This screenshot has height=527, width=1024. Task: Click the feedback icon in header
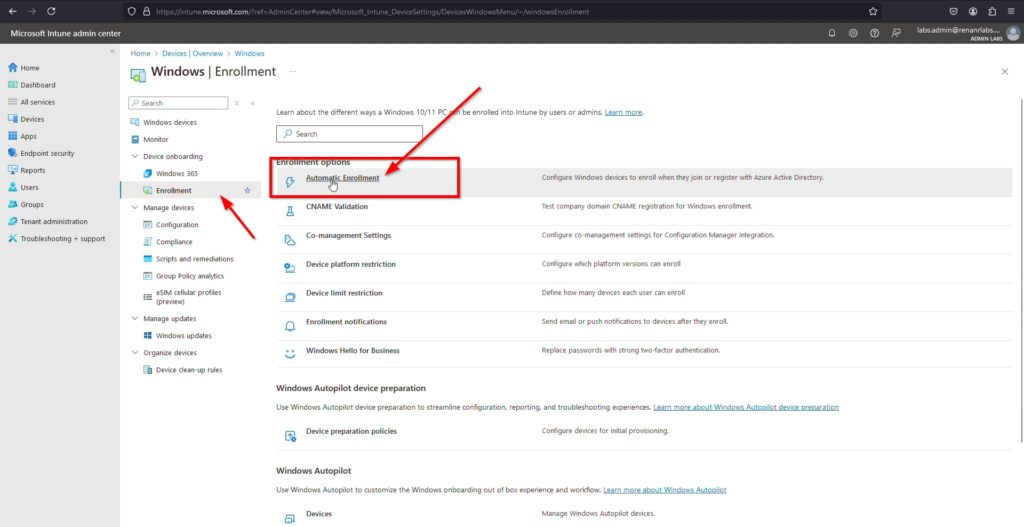[896, 33]
